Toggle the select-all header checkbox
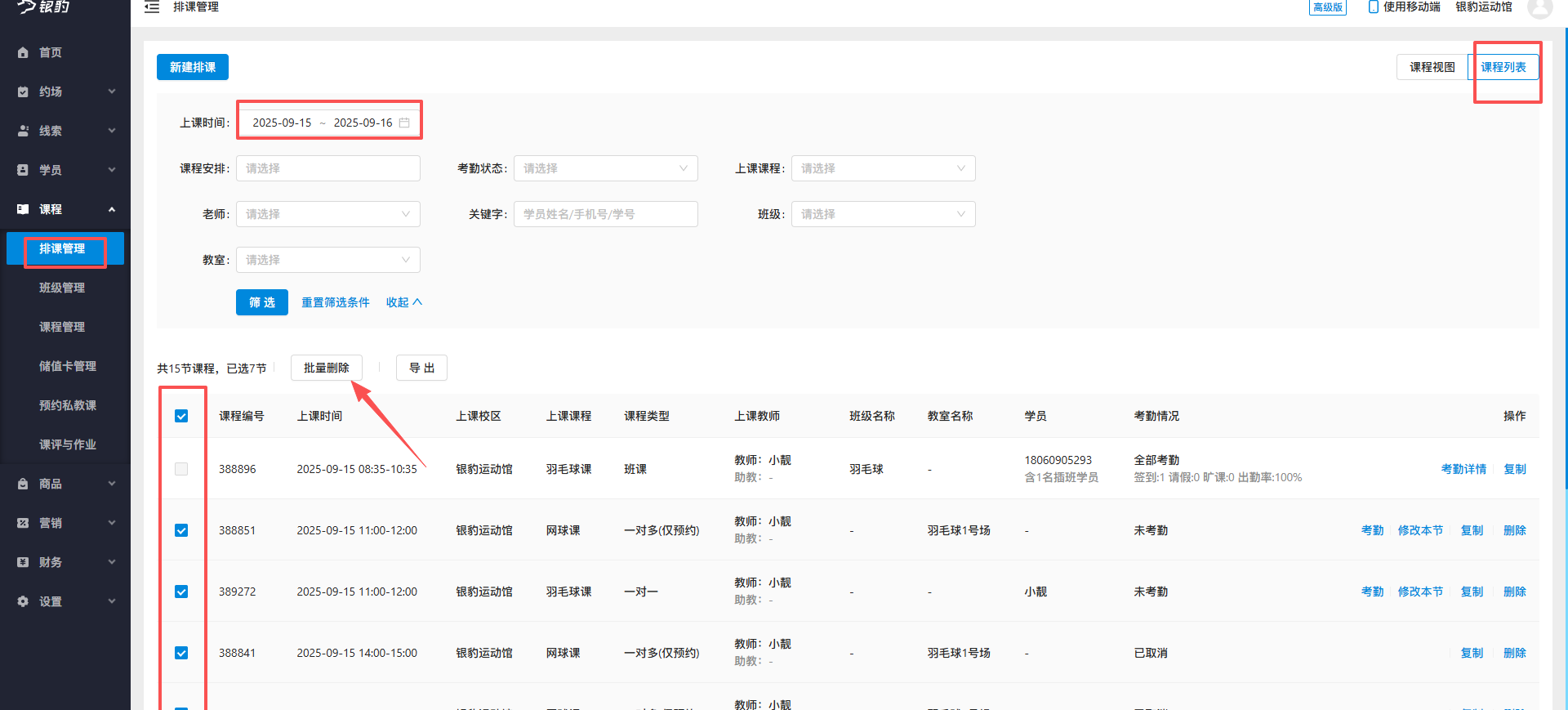This screenshot has height=710, width=1568. (181, 416)
